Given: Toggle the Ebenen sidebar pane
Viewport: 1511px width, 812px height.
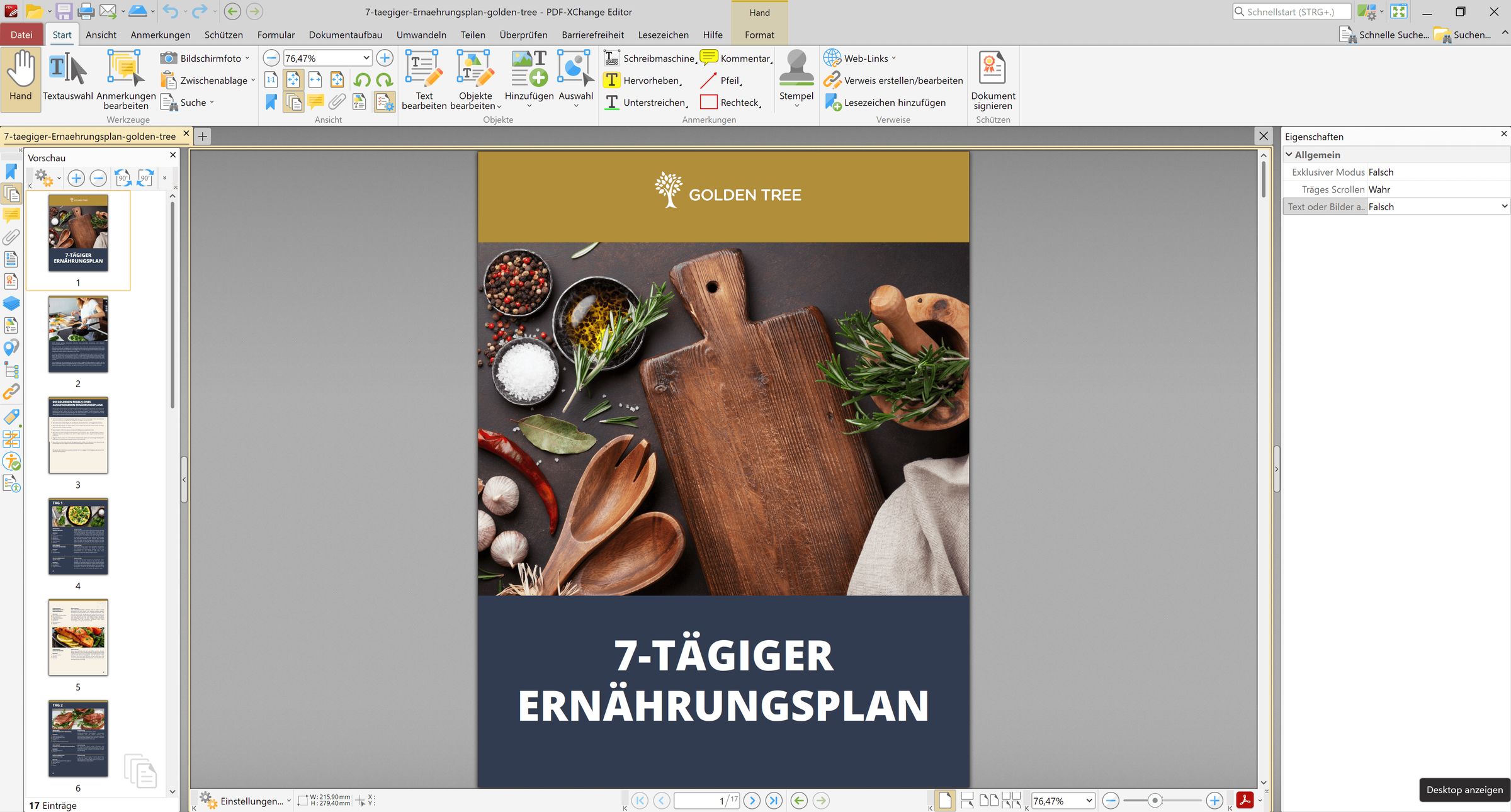Looking at the screenshot, I should 11,303.
